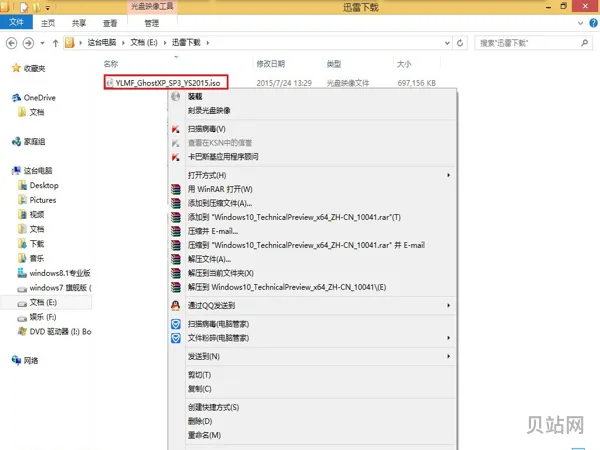The image size is (600, 450).
Task: Expand the address bar history dropdown
Action: point(447,43)
